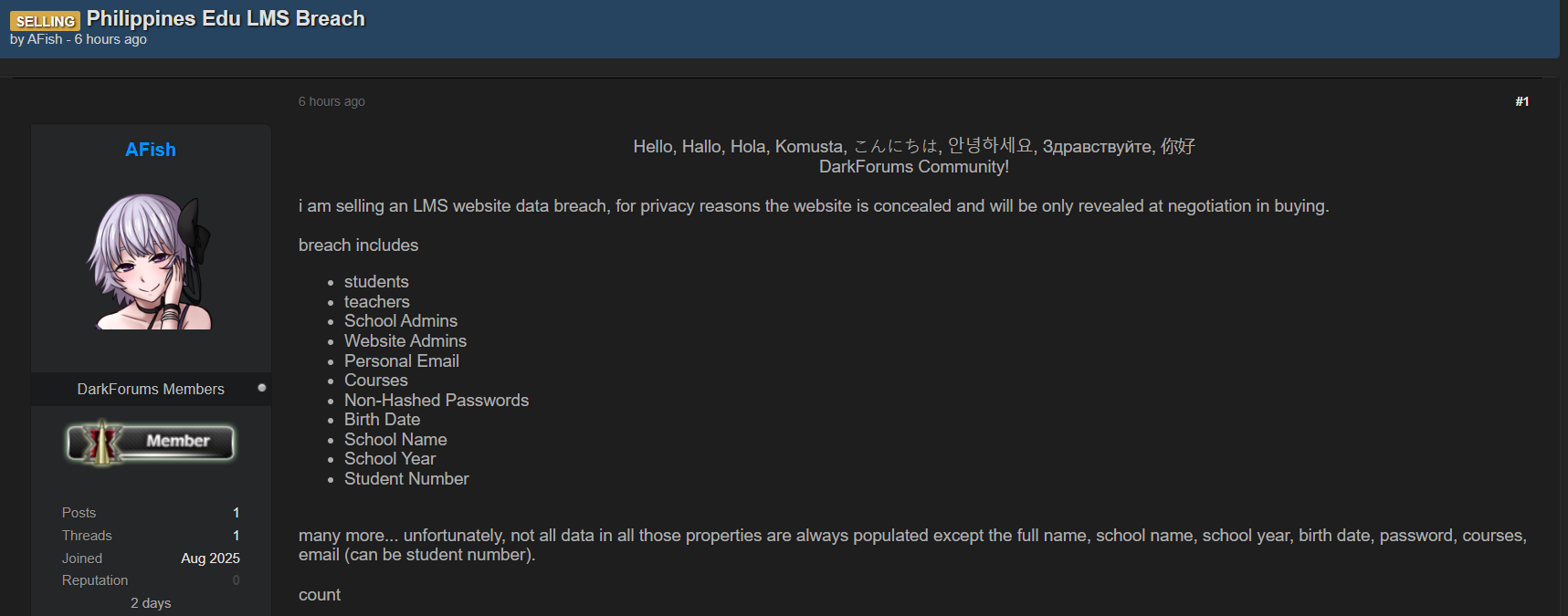Click the 2 days text under Reputation

pyautogui.click(x=151, y=603)
